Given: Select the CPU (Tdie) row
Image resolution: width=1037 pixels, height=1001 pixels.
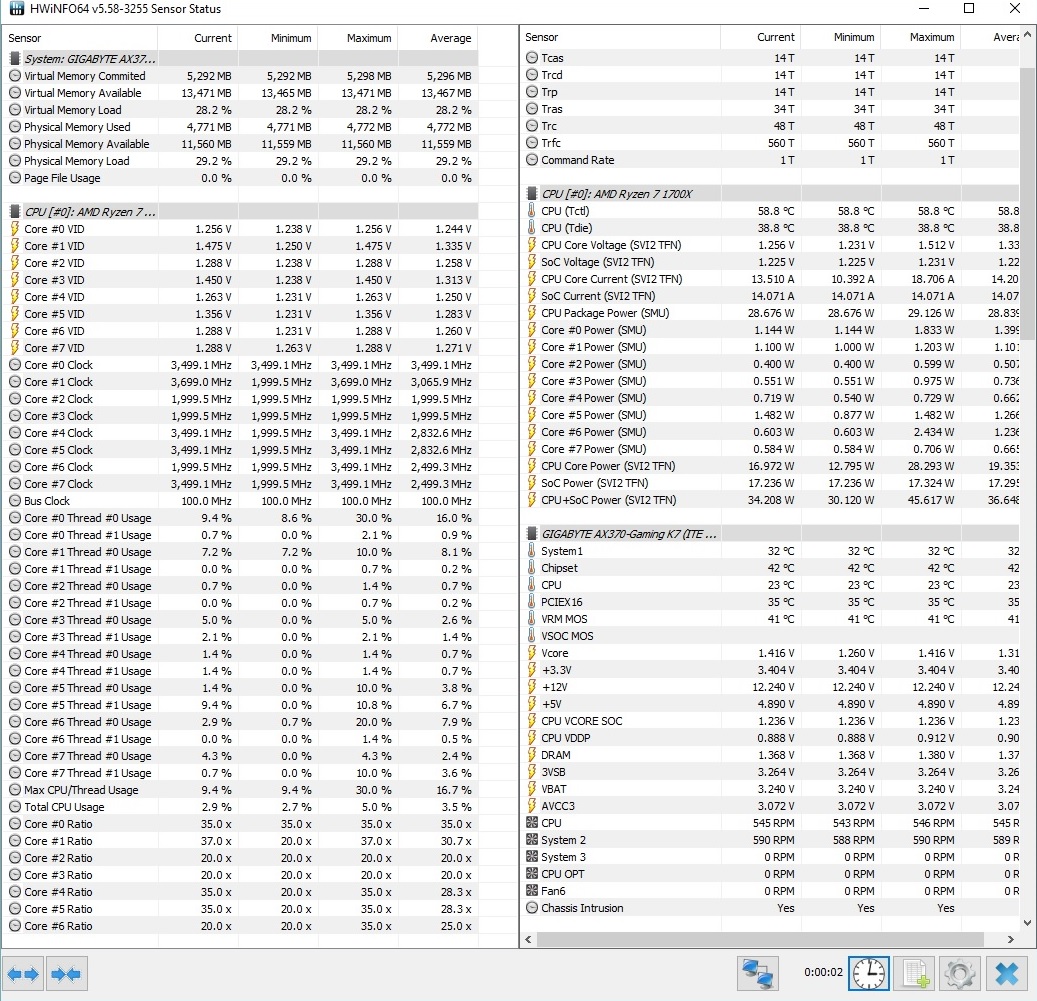Looking at the screenshot, I should tap(770, 228).
